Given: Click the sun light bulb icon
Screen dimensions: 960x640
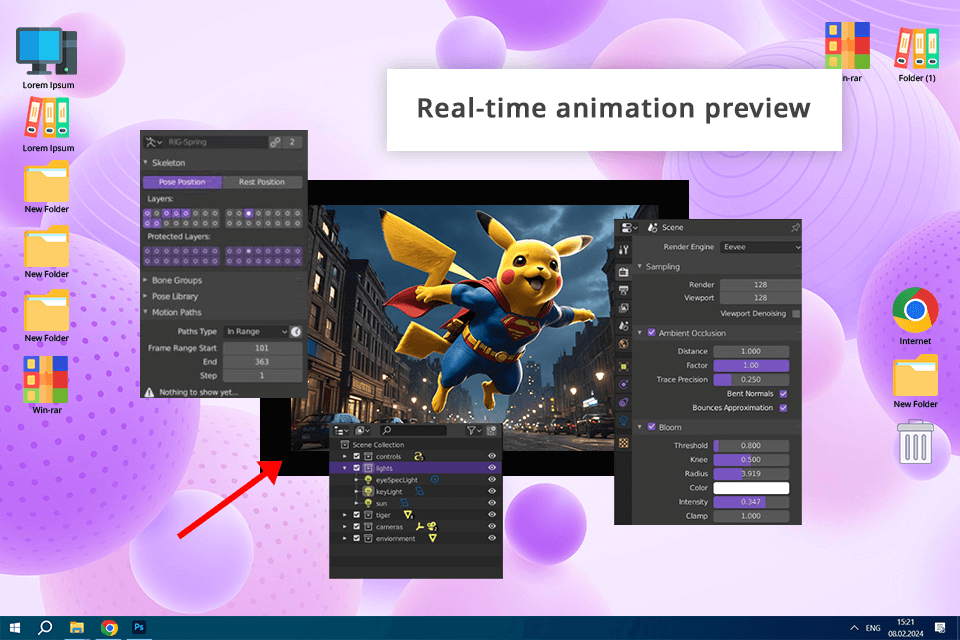Looking at the screenshot, I should [368, 503].
